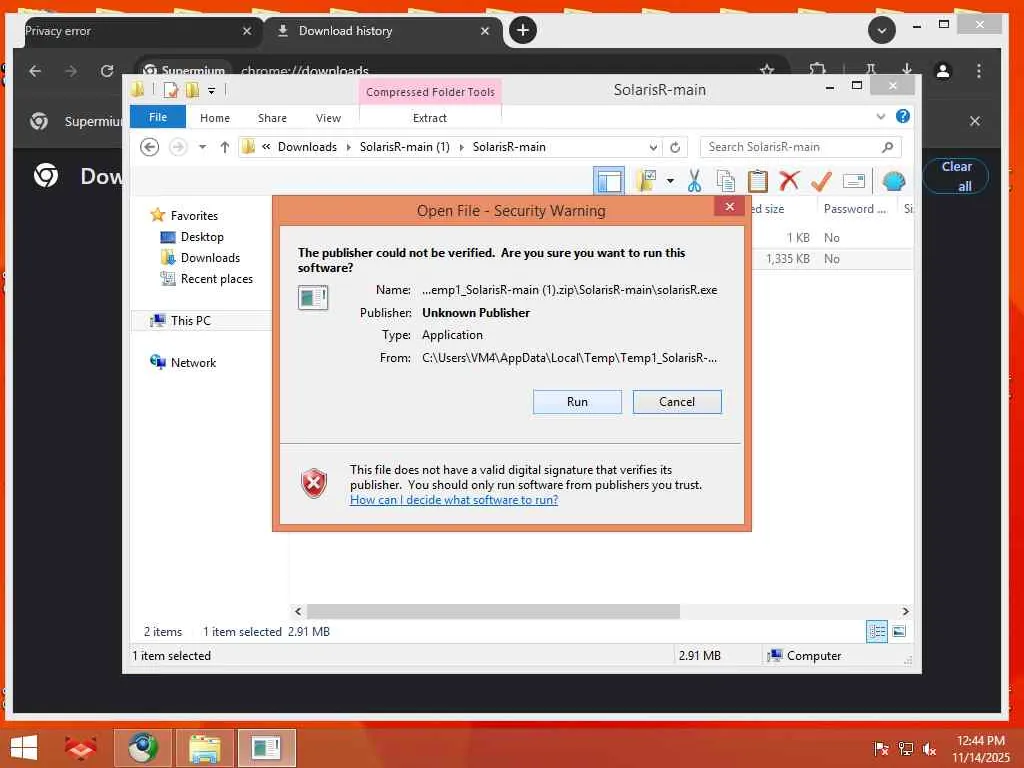Toggle the preview pane layout icon
This screenshot has height=768, width=1024.
(609, 181)
